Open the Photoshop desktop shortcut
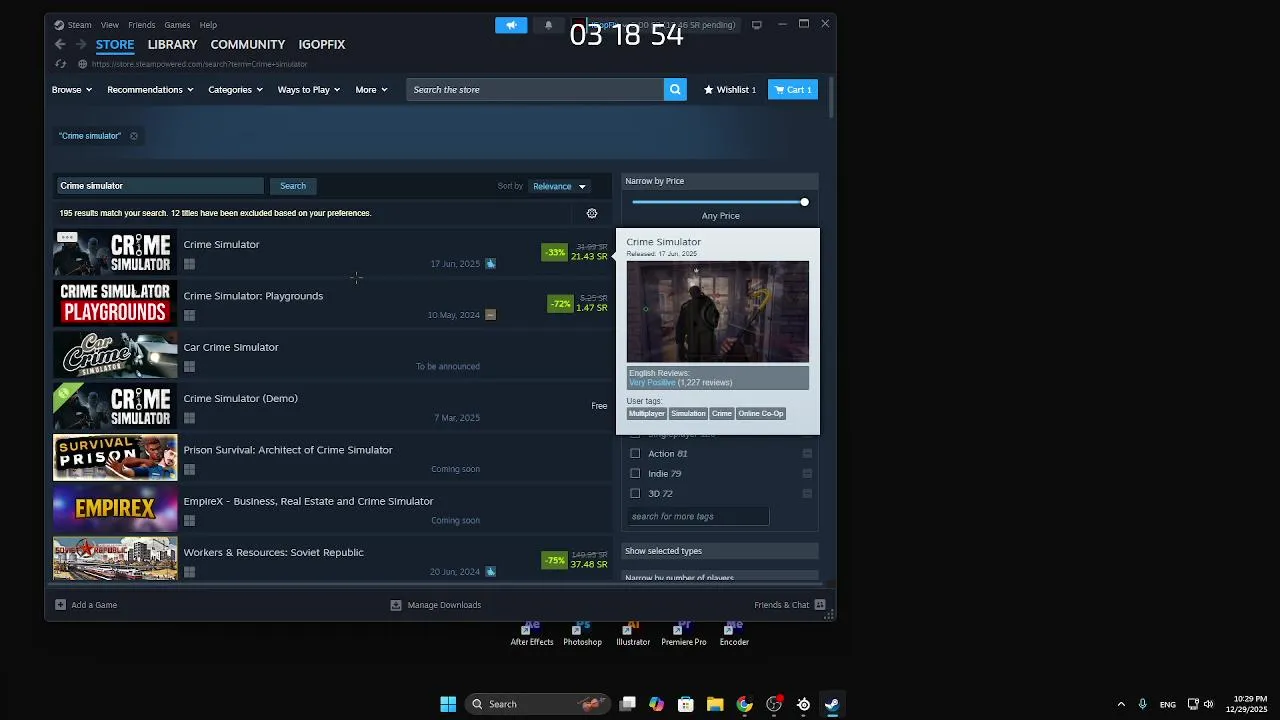1280x720 pixels. (582, 634)
